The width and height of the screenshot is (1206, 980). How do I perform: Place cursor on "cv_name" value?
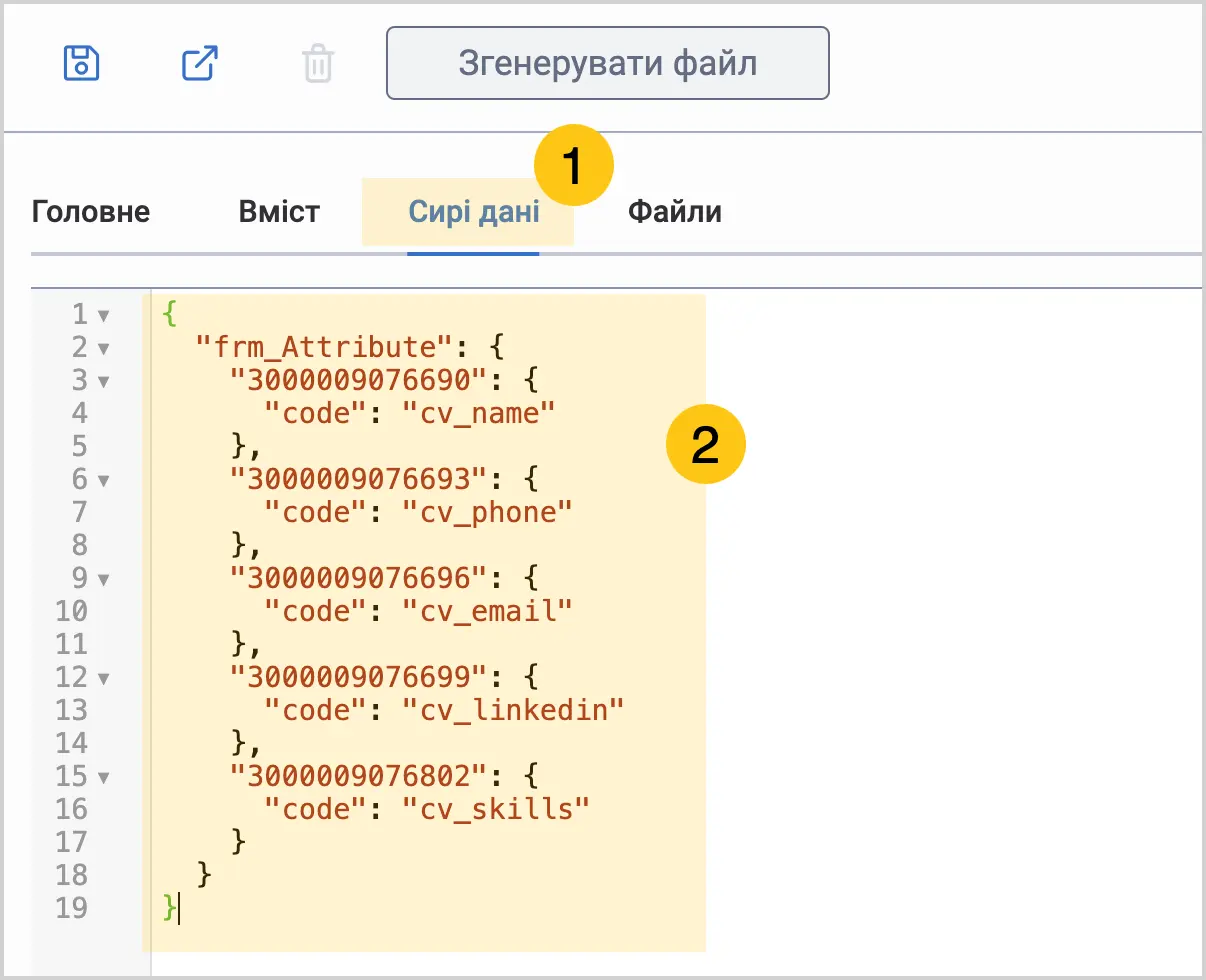tap(478, 412)
